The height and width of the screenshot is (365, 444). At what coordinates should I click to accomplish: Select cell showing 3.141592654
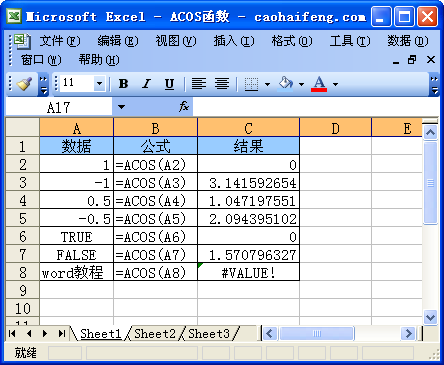[x=248, y=182]
